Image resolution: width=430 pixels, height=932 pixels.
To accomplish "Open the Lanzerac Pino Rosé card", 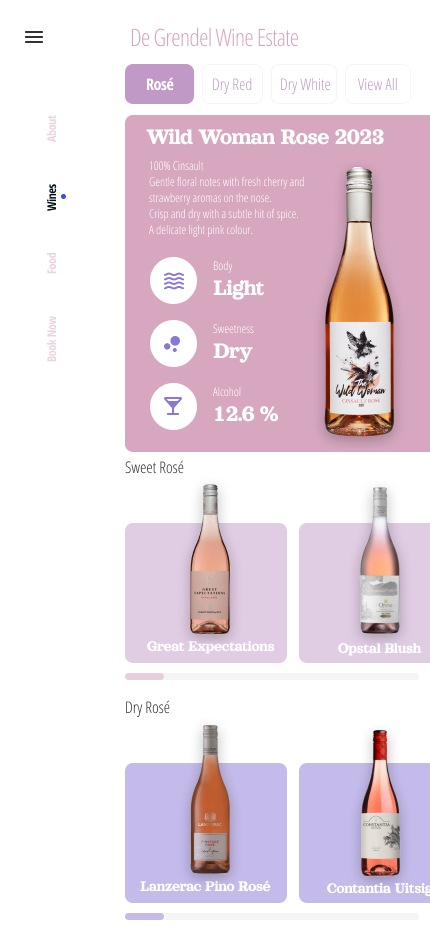I will [206, 833].
